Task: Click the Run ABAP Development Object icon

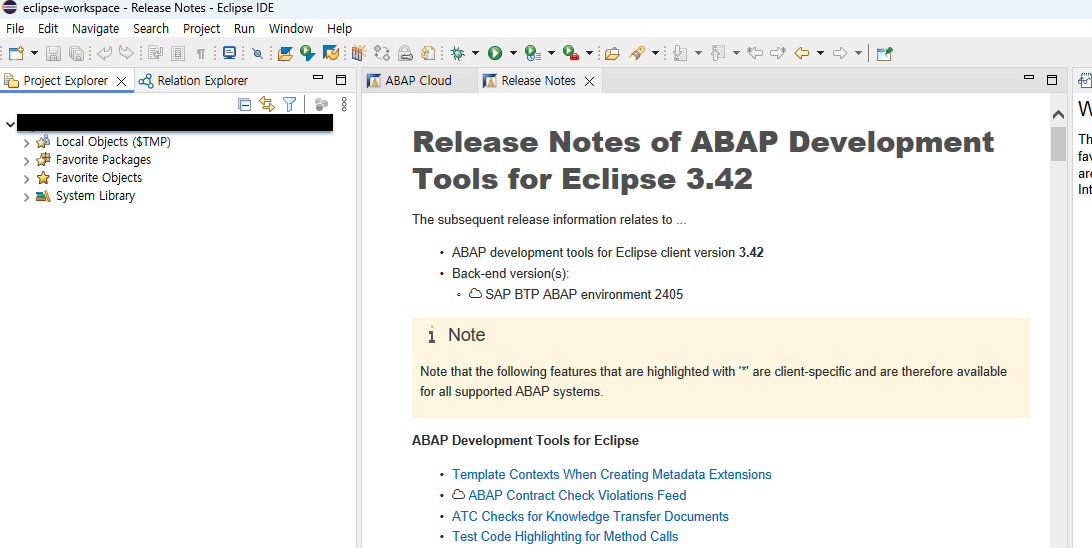Action: [x=307, y=53]
